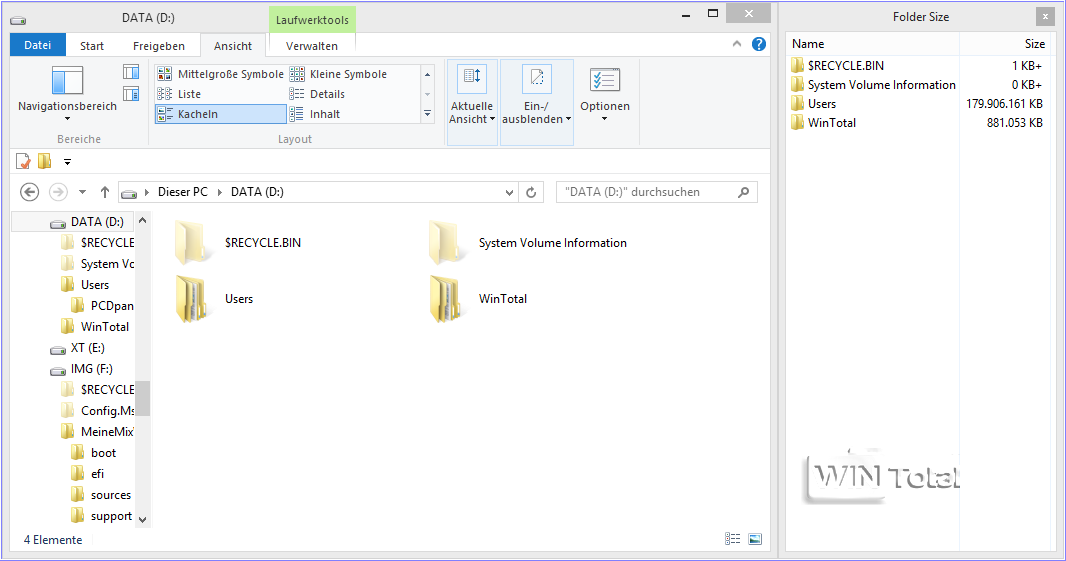Go up one folder level

pos(105,192)
